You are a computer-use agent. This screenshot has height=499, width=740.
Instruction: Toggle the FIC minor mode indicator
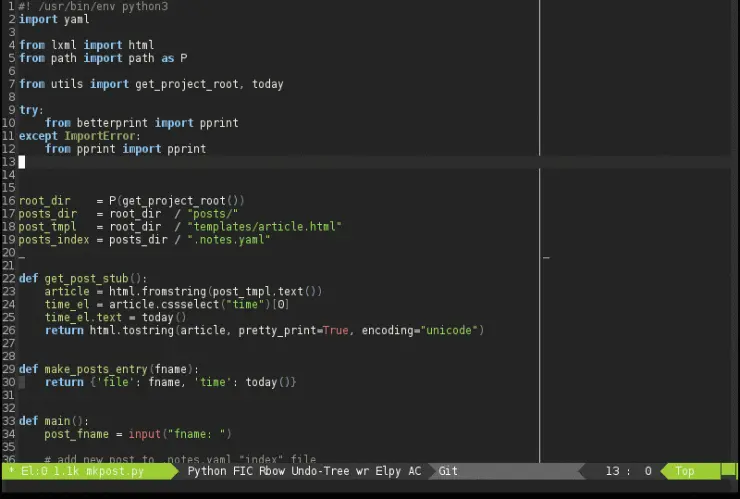[x=242, y=471]
